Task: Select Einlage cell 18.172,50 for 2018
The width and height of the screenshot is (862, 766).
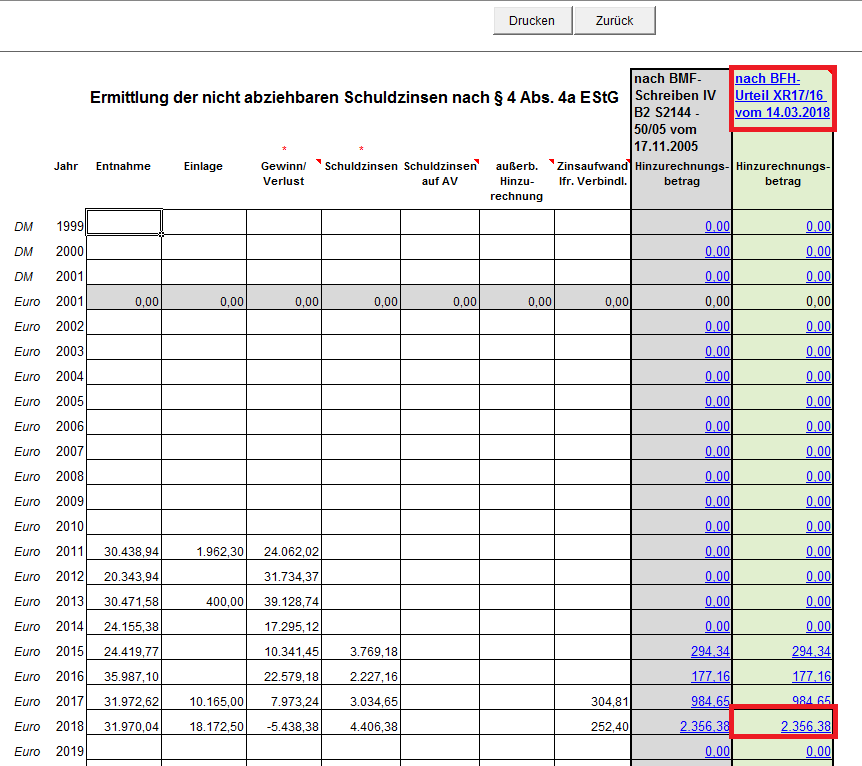Action: [x=204, y=727]
